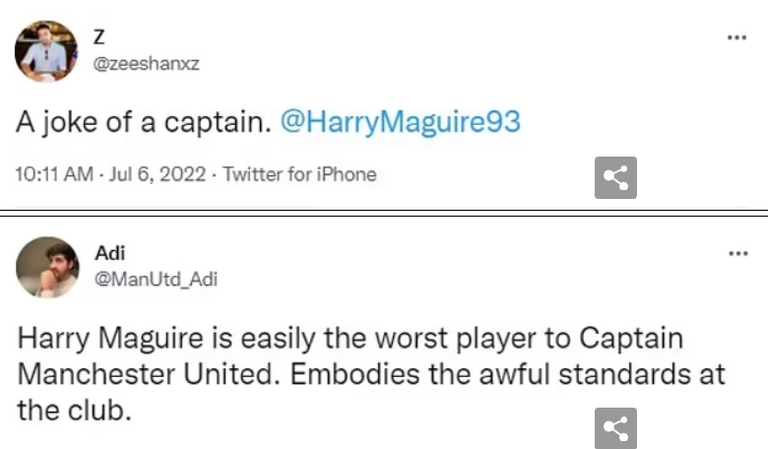Open the @HarryMaguire93 mention
Image resolution: width=768 pixels, height=449 pixels.
tap(400, 124)
